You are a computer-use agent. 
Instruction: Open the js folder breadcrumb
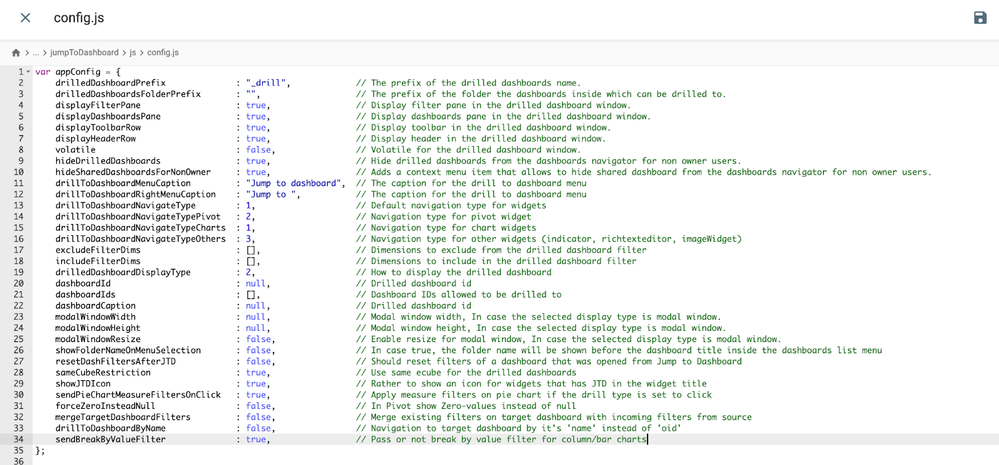[133, 53]
